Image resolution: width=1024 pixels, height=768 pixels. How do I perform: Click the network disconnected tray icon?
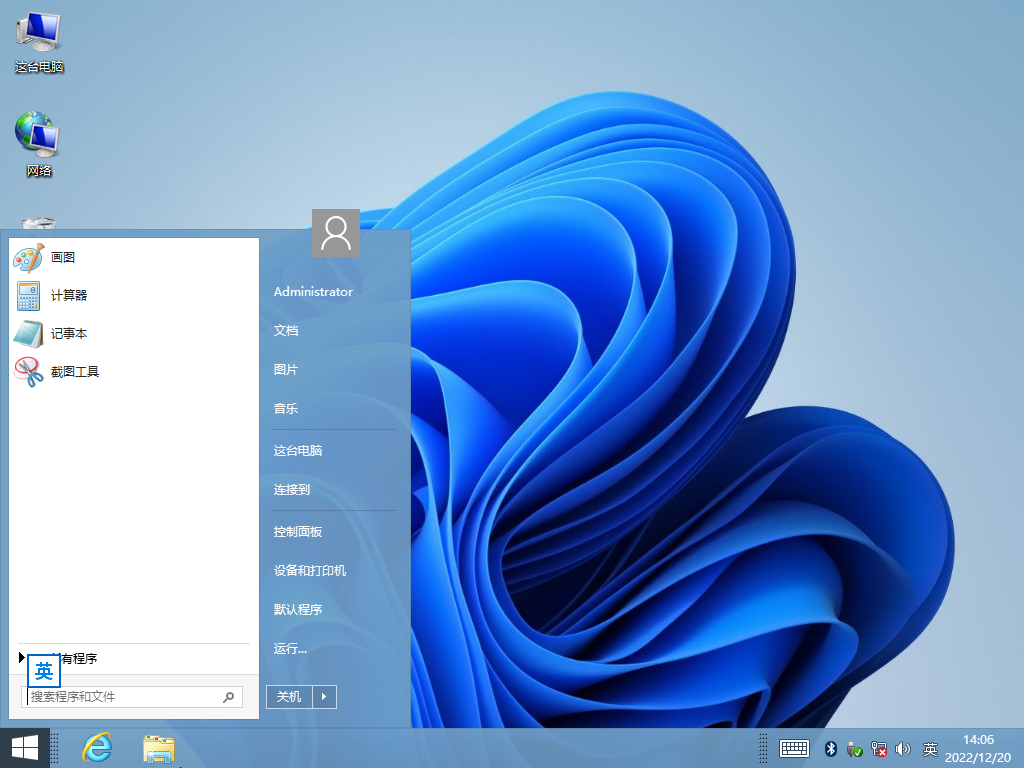tap(879, 748)
